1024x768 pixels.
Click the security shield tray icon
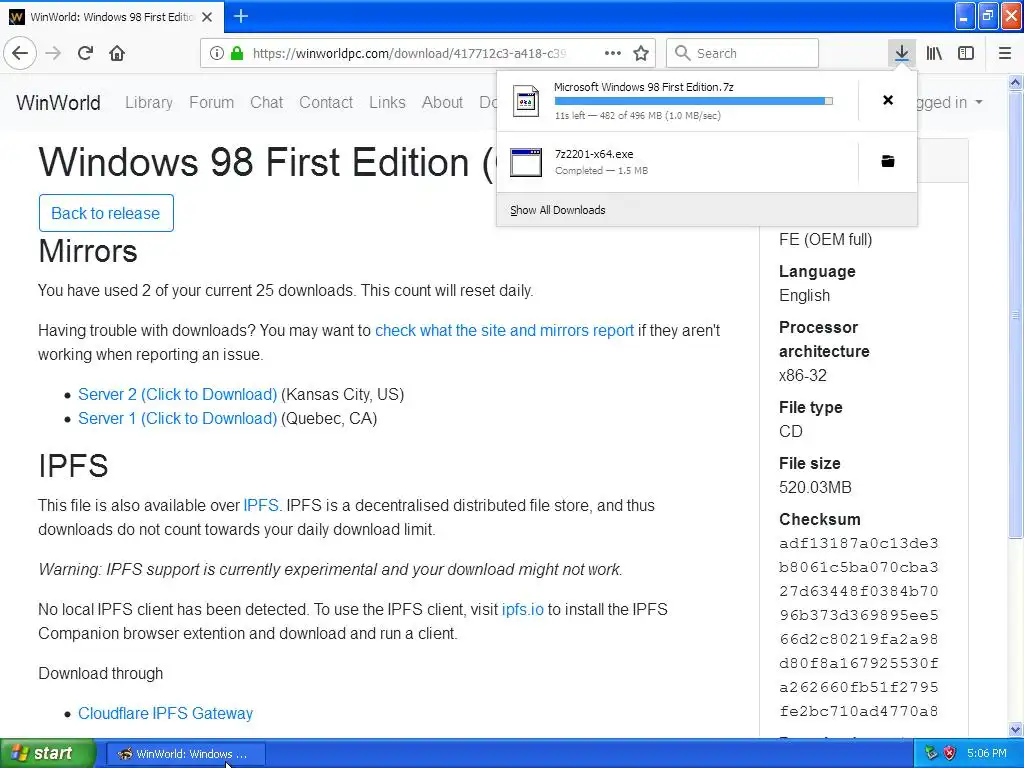(x=949, y=753)
